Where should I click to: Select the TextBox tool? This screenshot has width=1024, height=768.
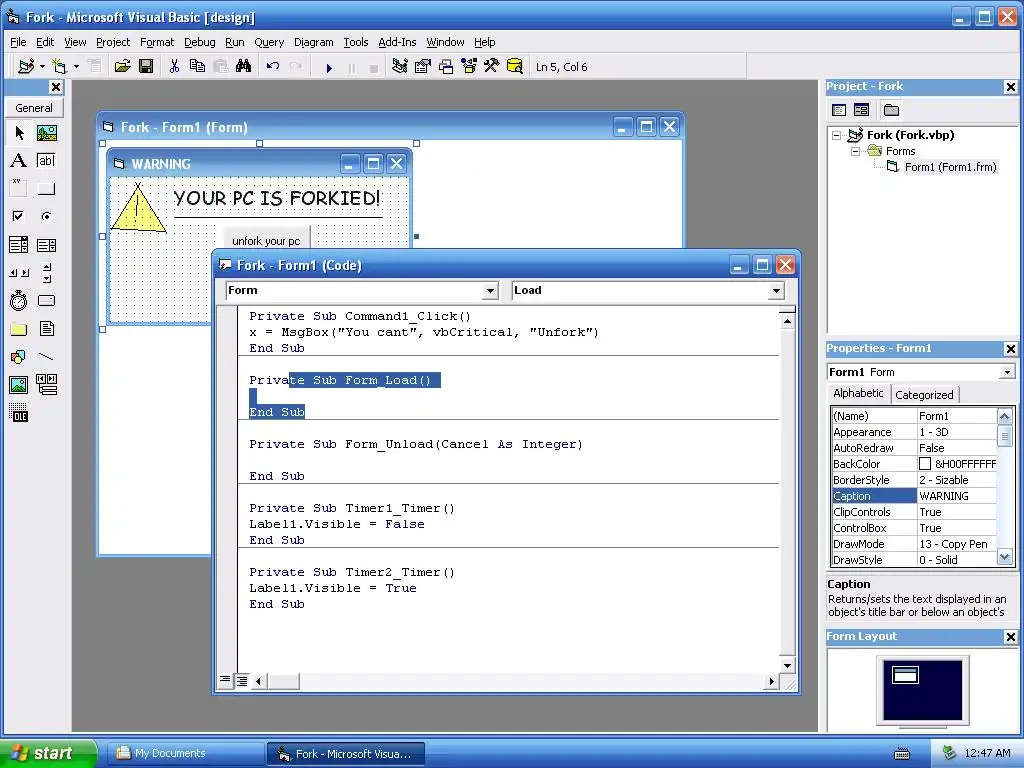(x=46, y=161)
